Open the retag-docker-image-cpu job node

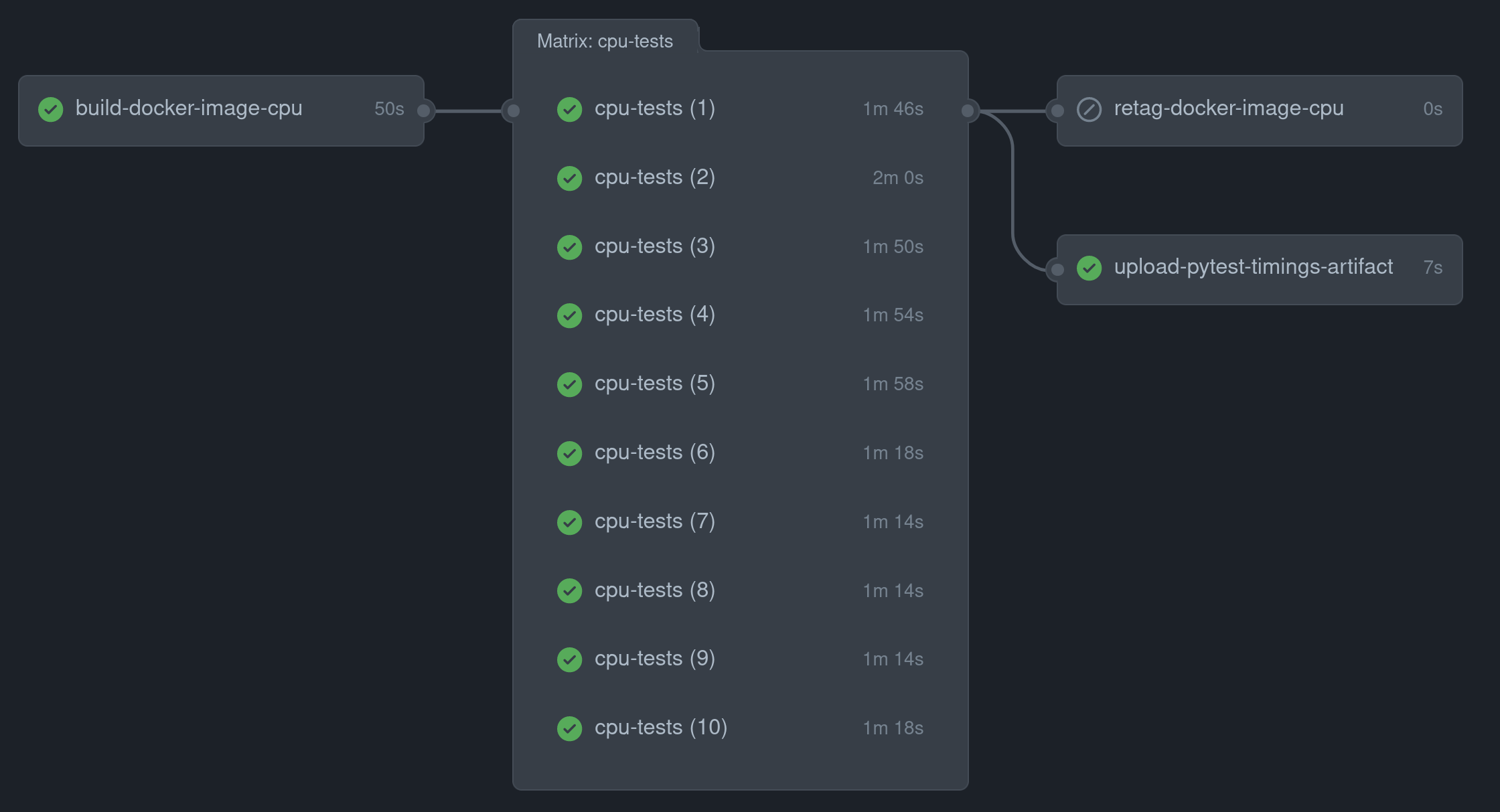[x=1228, y=108]
